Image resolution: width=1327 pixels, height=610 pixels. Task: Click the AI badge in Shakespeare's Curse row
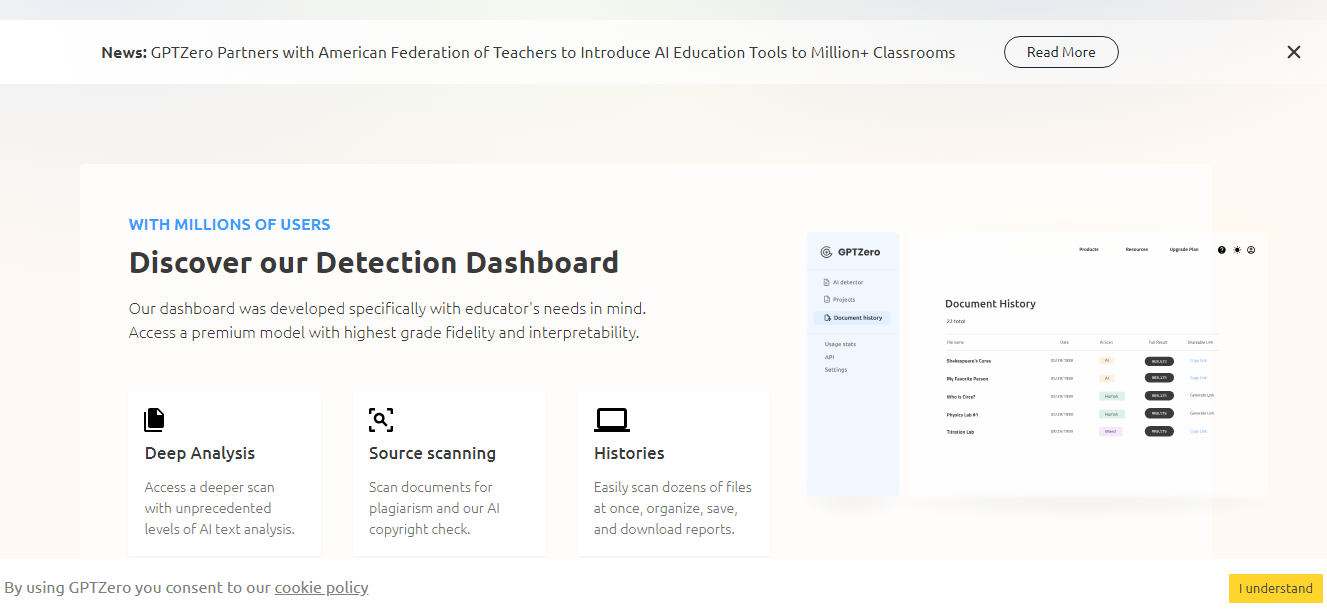point(1106,360)
